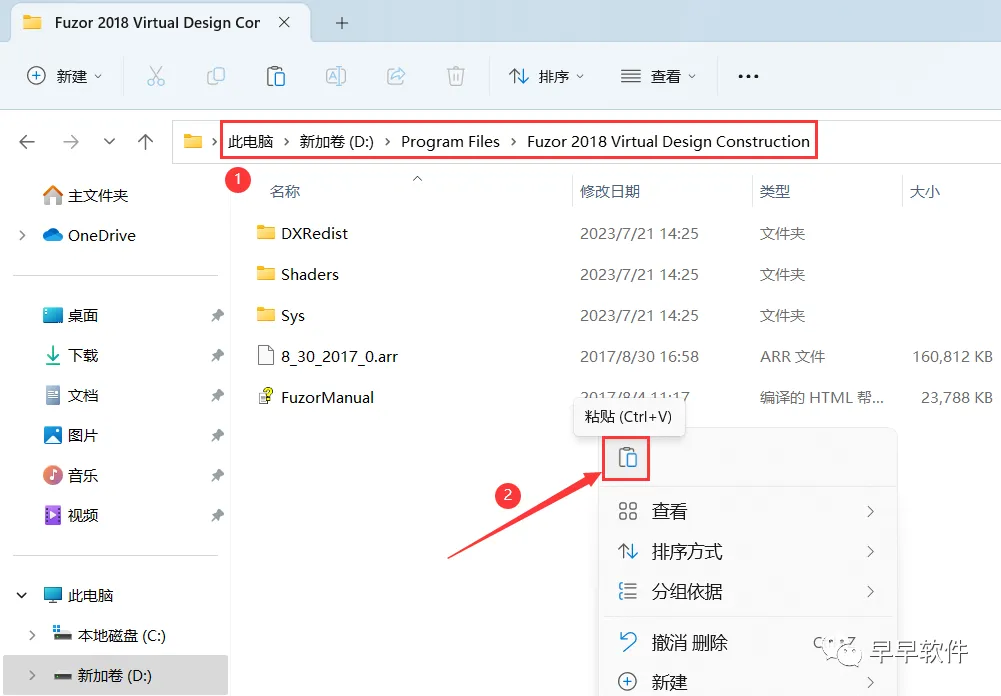Navigate to 此电脑 in address bar
This screenshot has height=696, width=1001.
[250, 142]
